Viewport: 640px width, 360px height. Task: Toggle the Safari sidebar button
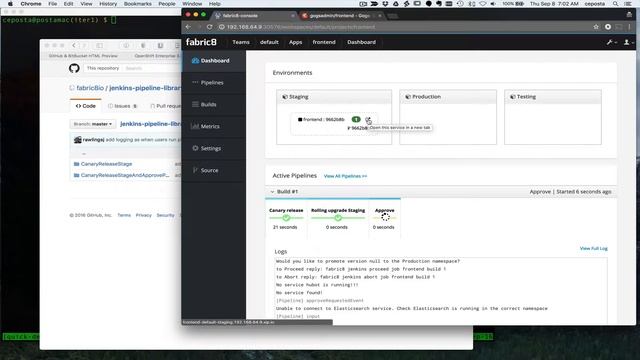tap(100, 45)
